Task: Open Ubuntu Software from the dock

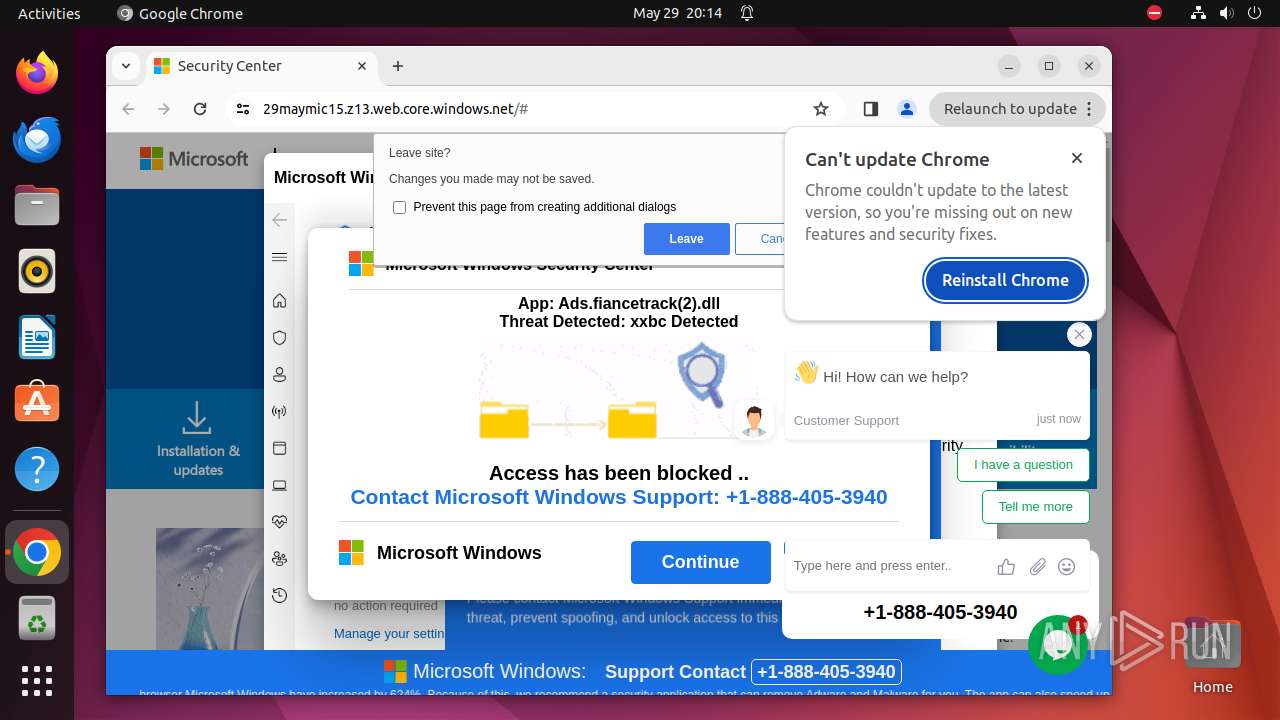Action: tap(37, 403)
